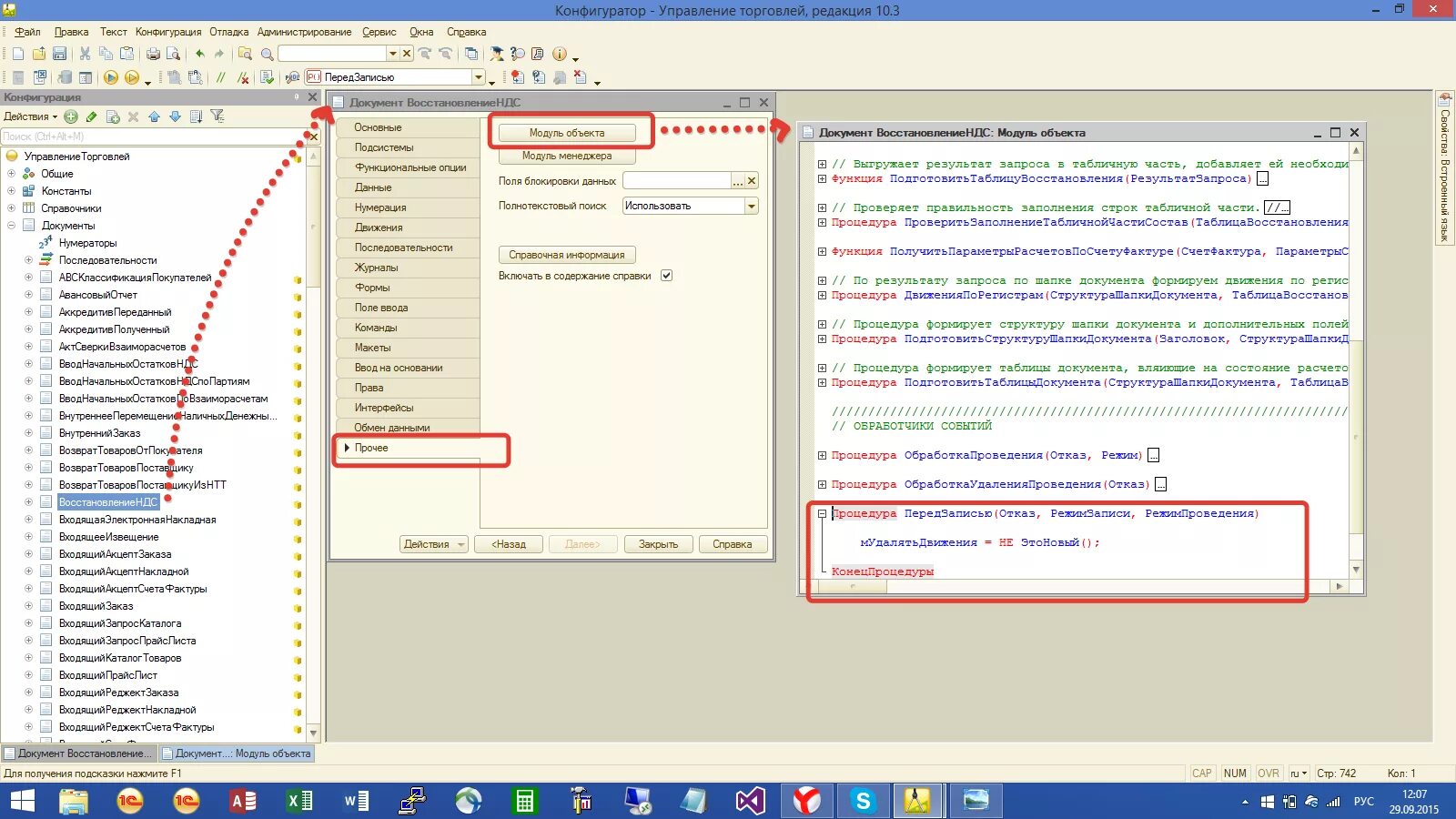Add a new object with the green plus
Screen dimensions: 1456x819
coord(71,116)
